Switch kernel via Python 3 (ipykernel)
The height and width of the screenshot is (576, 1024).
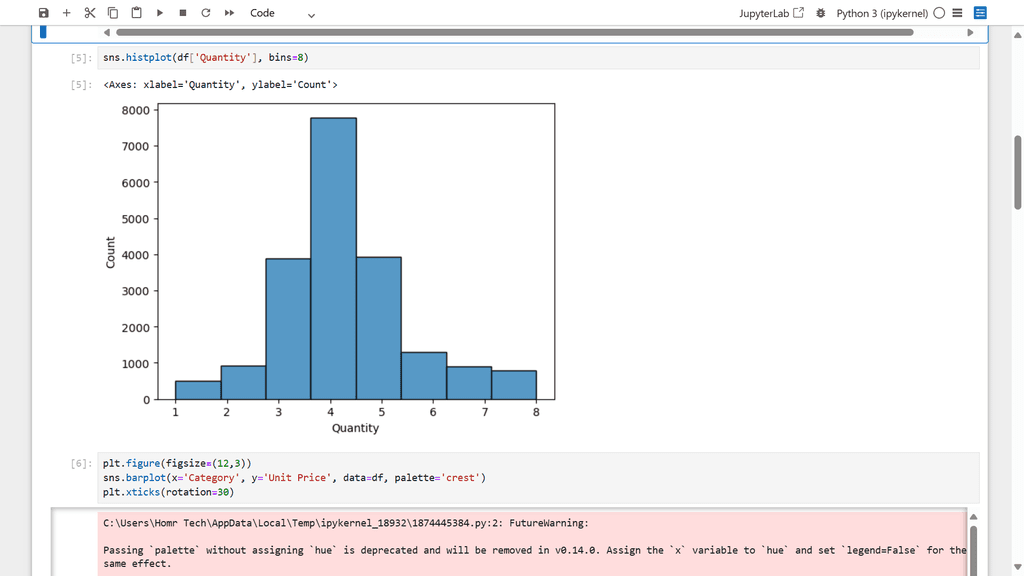(881, 13)
